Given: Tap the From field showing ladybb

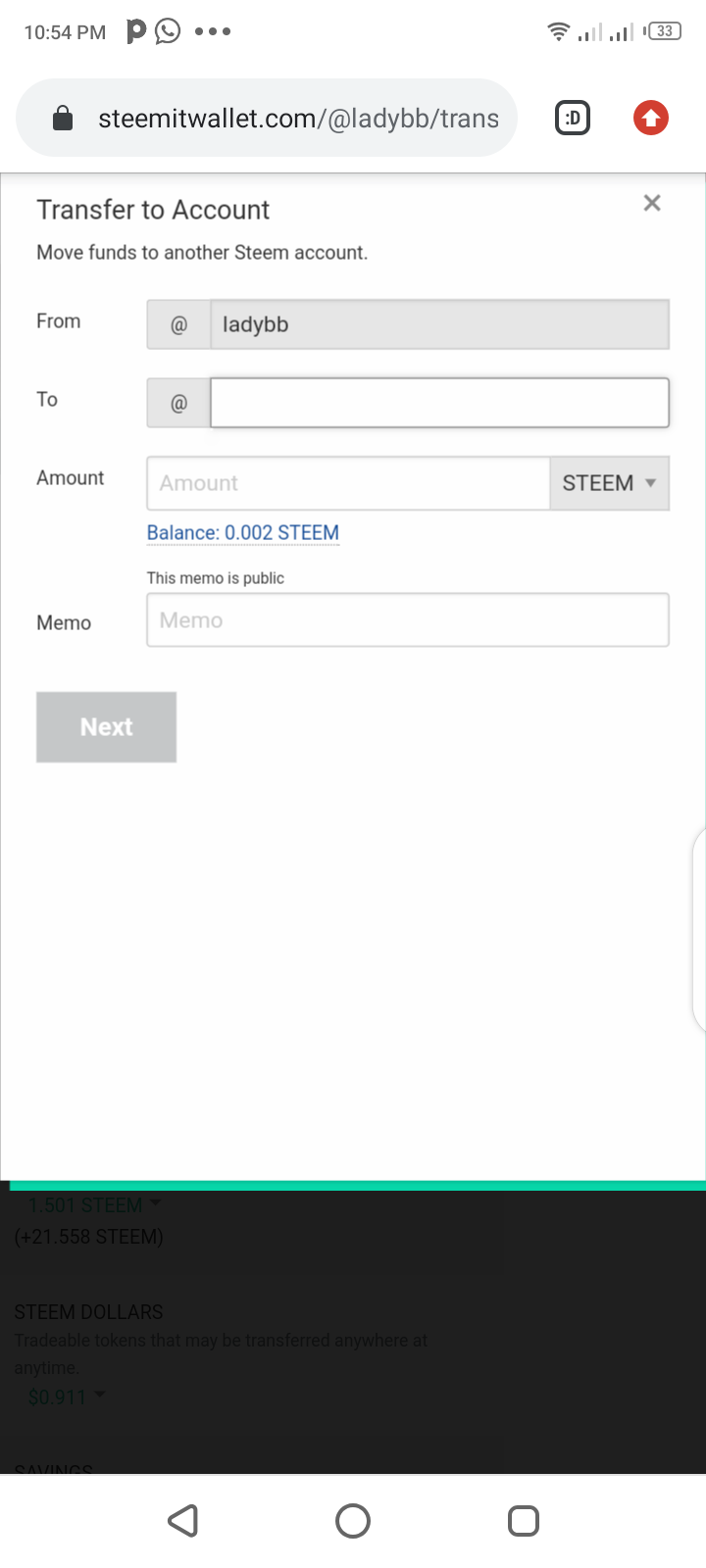Looking at the screenshot, I should [439, 324].
